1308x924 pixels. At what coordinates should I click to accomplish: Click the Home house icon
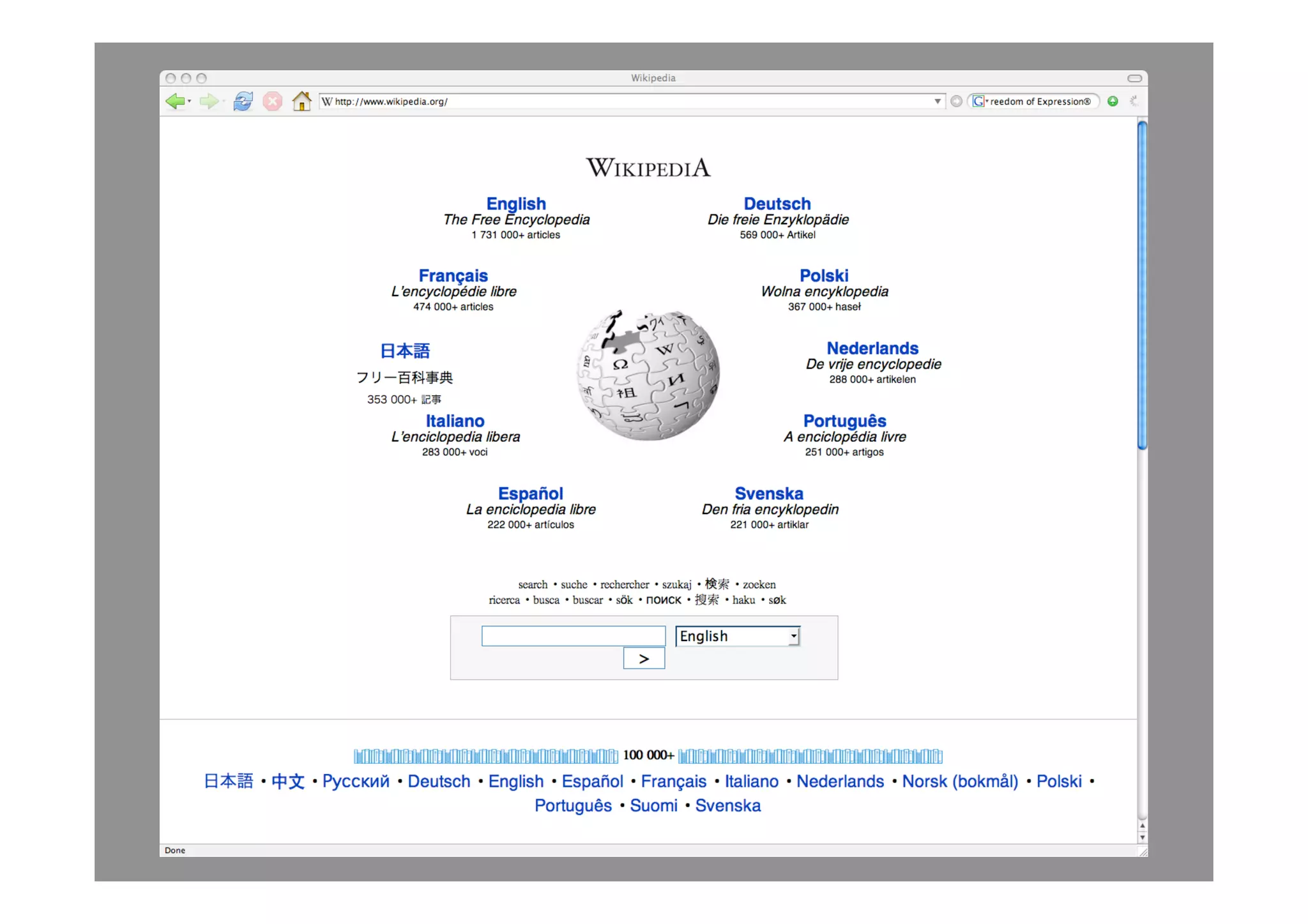coord(301,101)
